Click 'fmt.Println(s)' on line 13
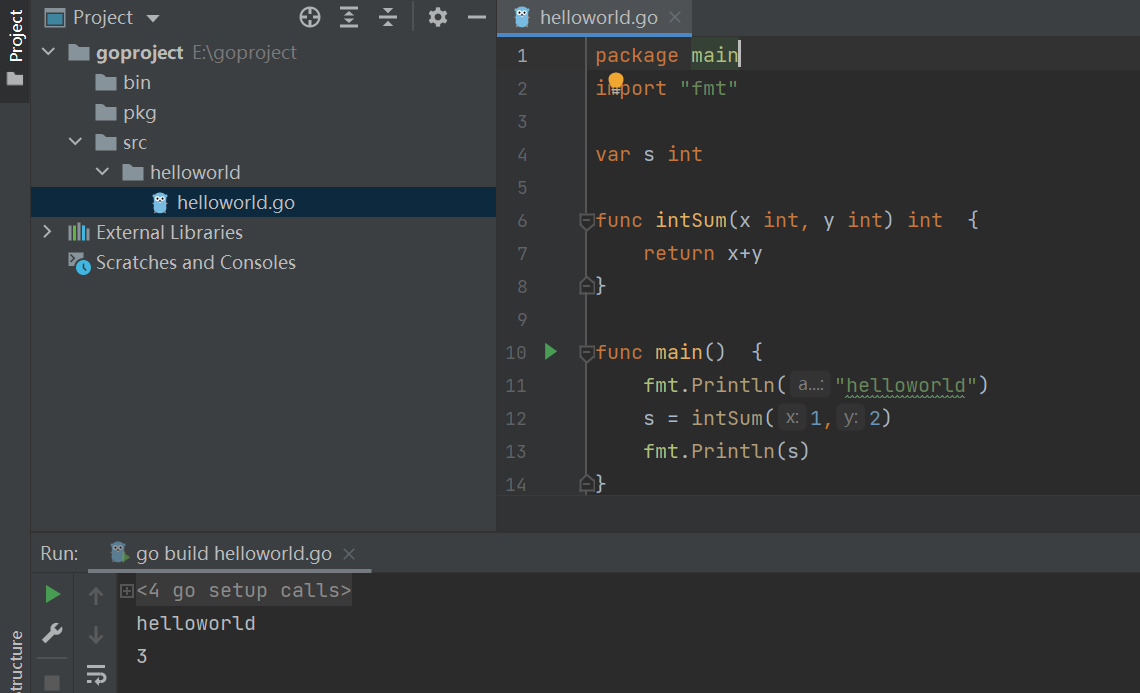Image resolution: width=1140 pixels, height=693 pixels. pyautogui.click(x=726, y=452)
